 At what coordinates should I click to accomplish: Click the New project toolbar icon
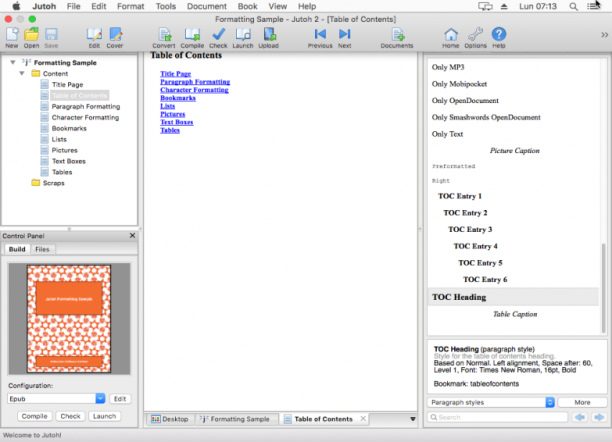point(12,38)
